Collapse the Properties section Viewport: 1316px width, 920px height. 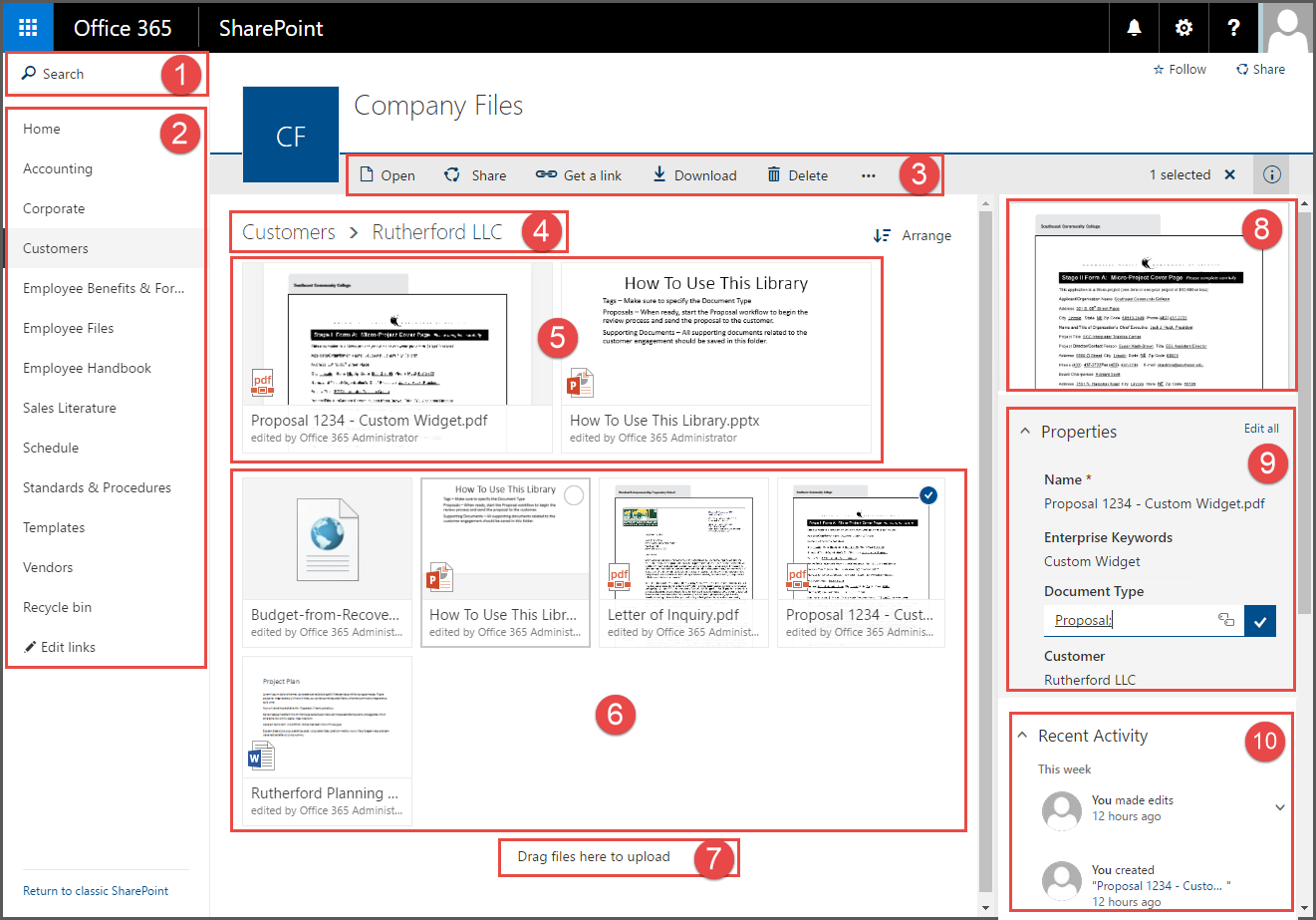pyautogui.click(x=1024, y=432)
